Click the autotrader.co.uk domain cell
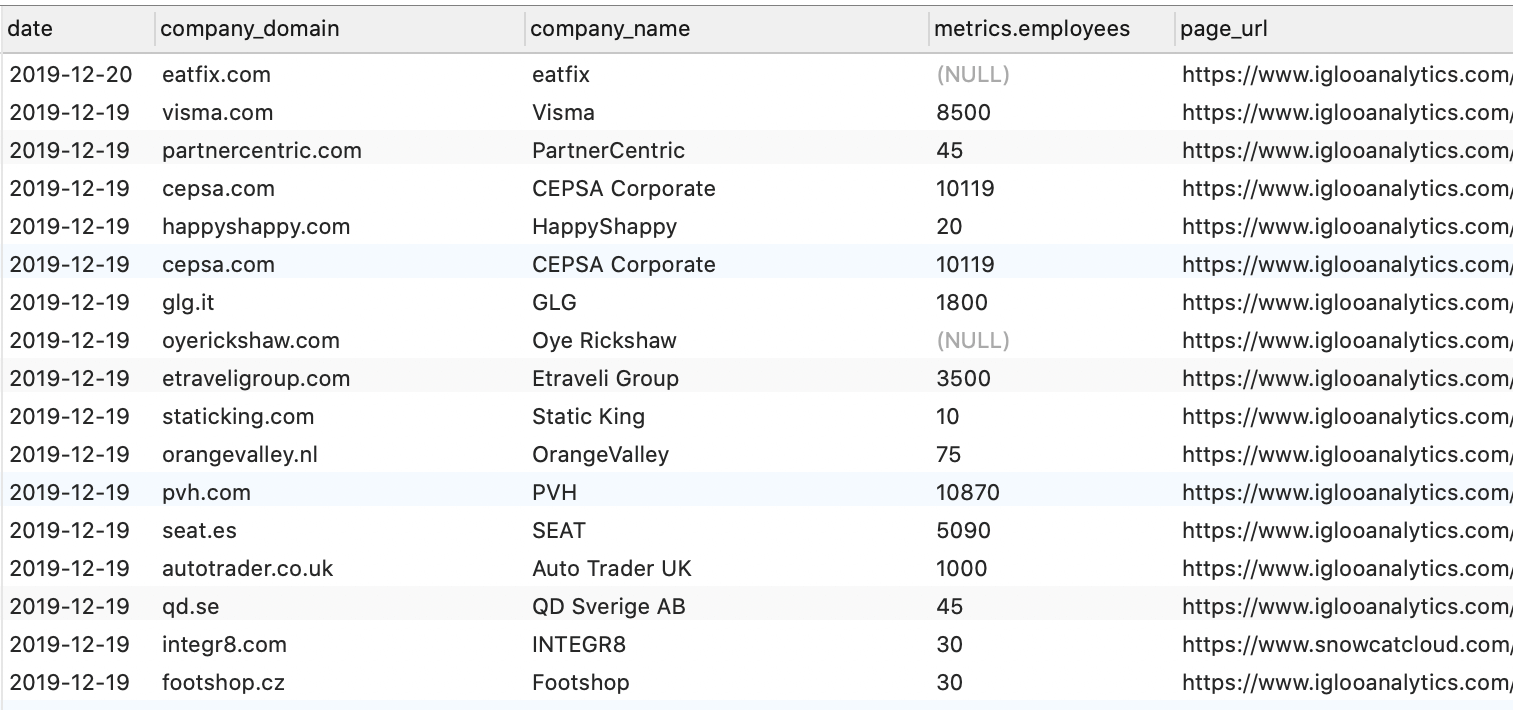 [247, 569]
